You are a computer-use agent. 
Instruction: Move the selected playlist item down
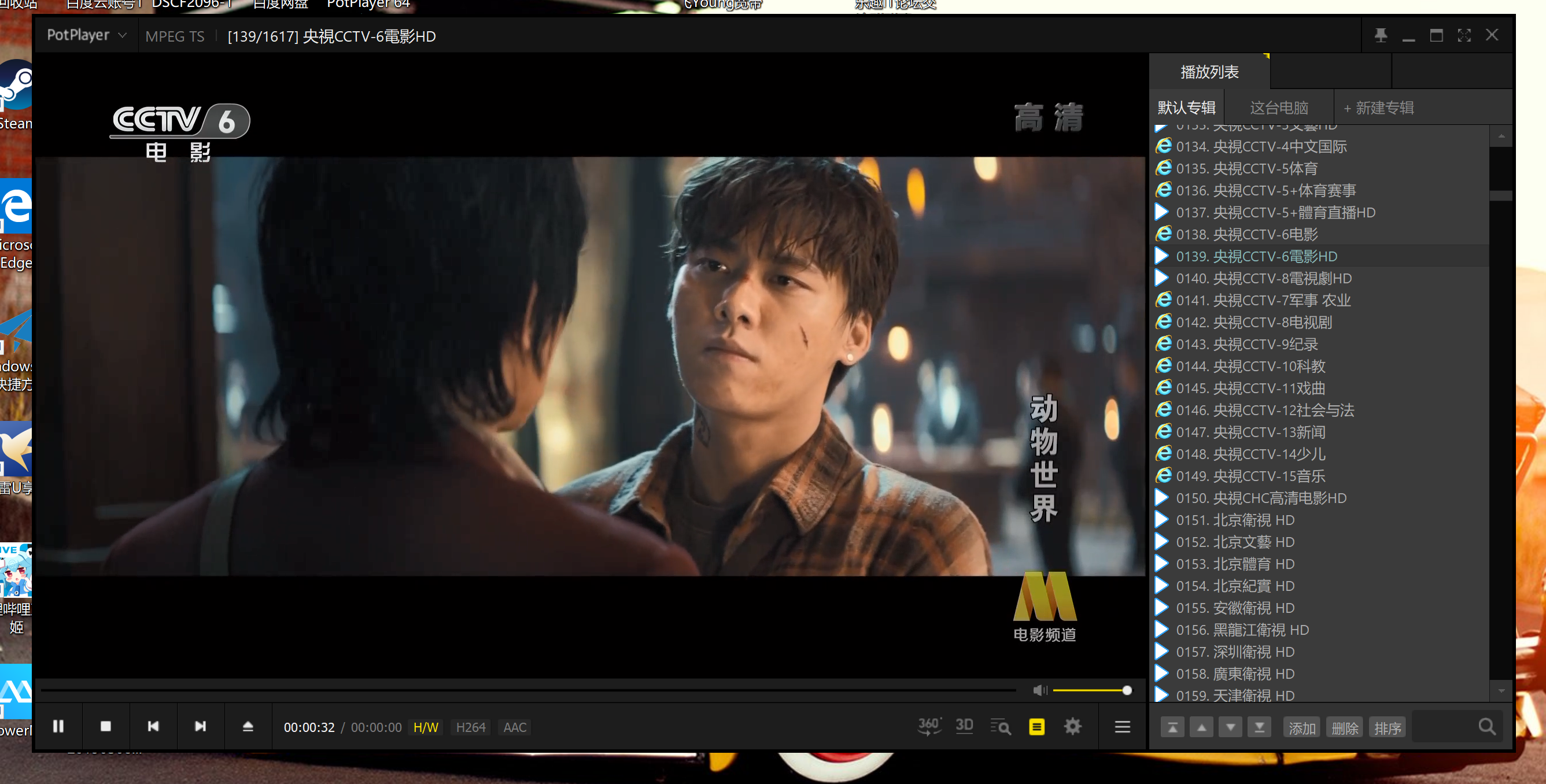[x=1230, y=727]
